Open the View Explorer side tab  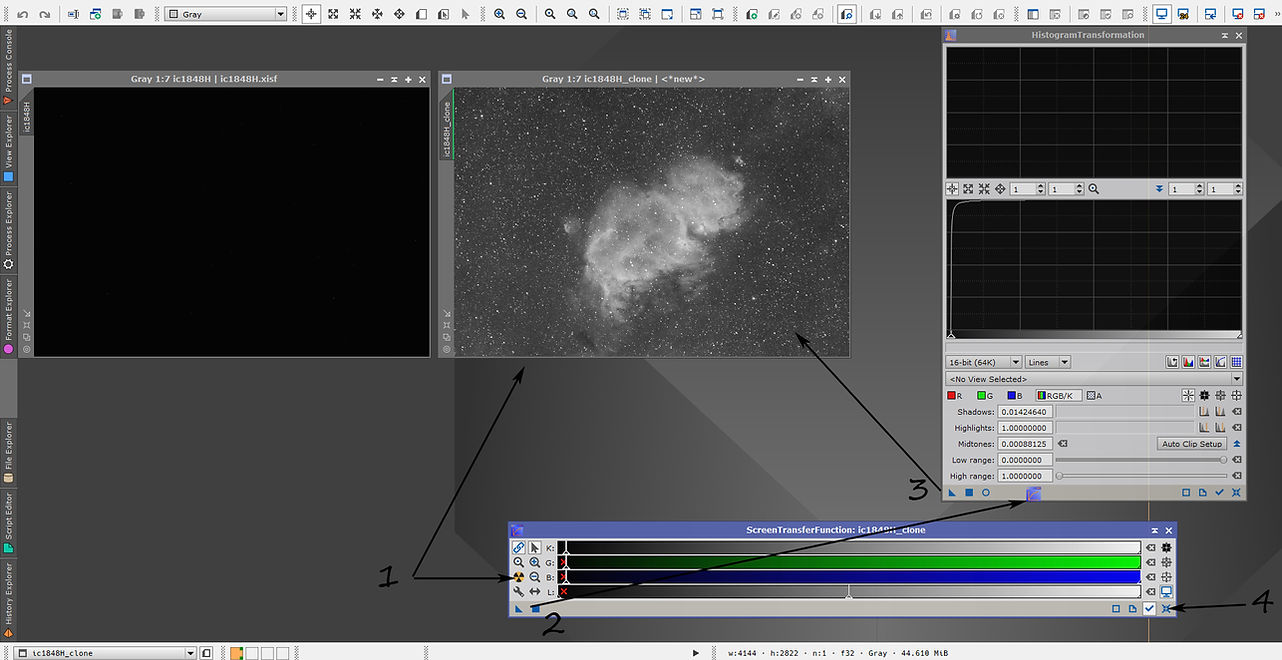coord(8,149)
